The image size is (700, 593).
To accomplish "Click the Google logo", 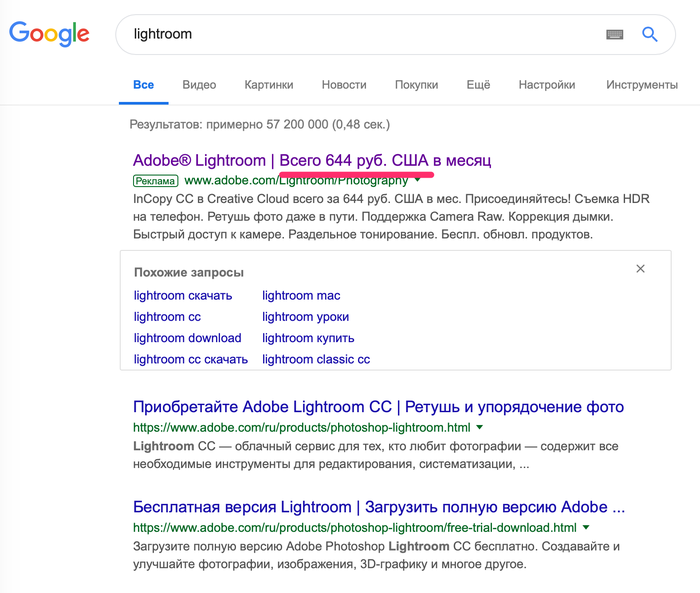I will tap(49, 33).
